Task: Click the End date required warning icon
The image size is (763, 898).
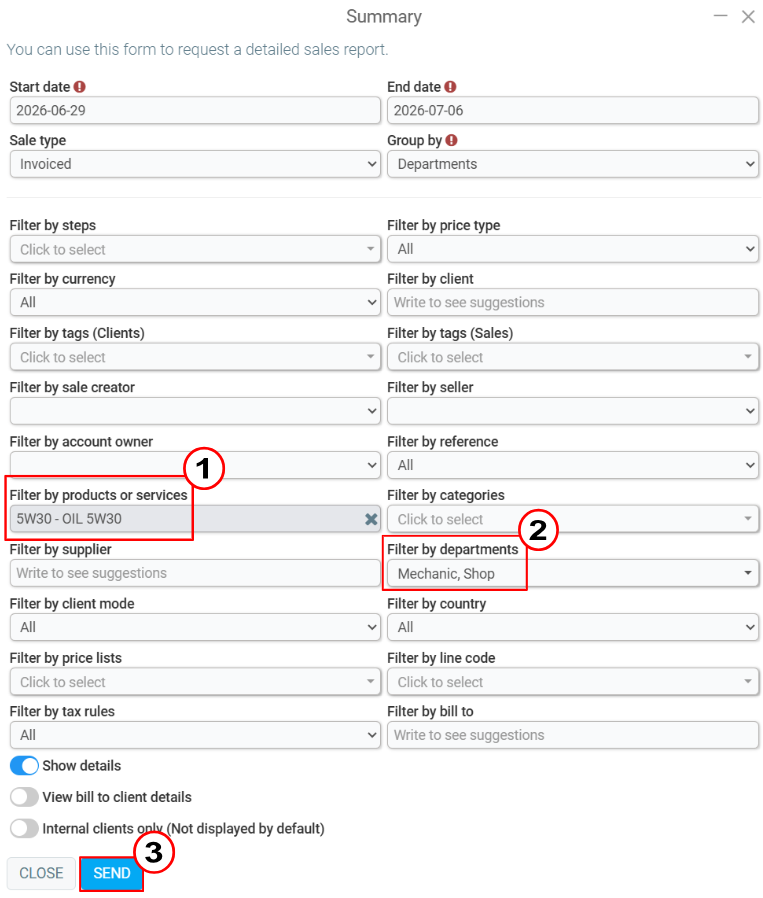Action: point(450,87)
